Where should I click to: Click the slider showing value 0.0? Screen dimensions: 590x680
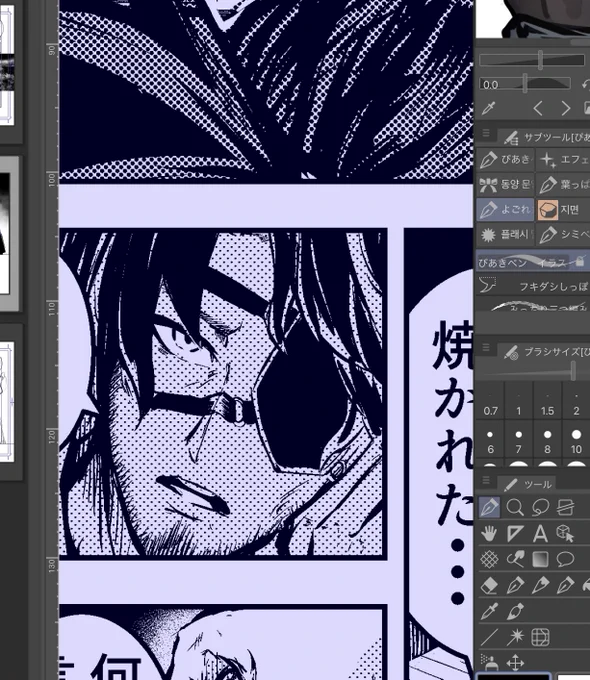tap(525, 84)
